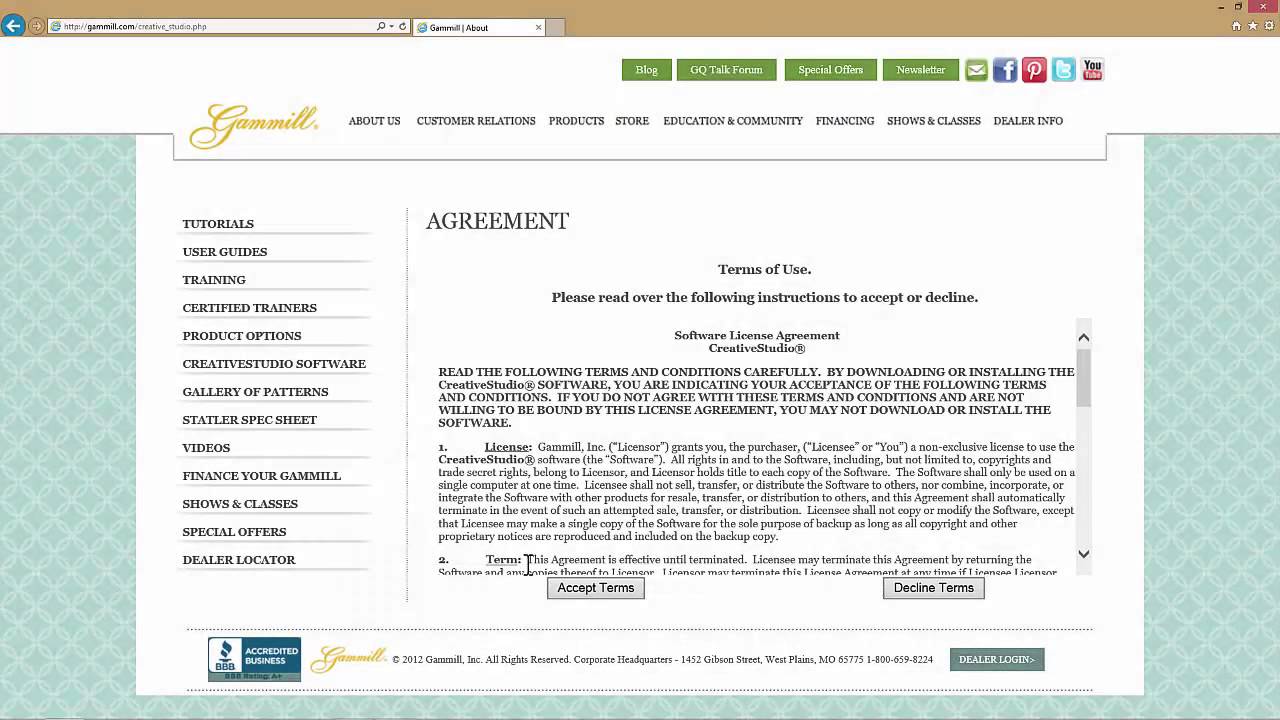The image size is (1280, 720).
Task: Open the Pinterest icon link
Action: pos(1034,70)
